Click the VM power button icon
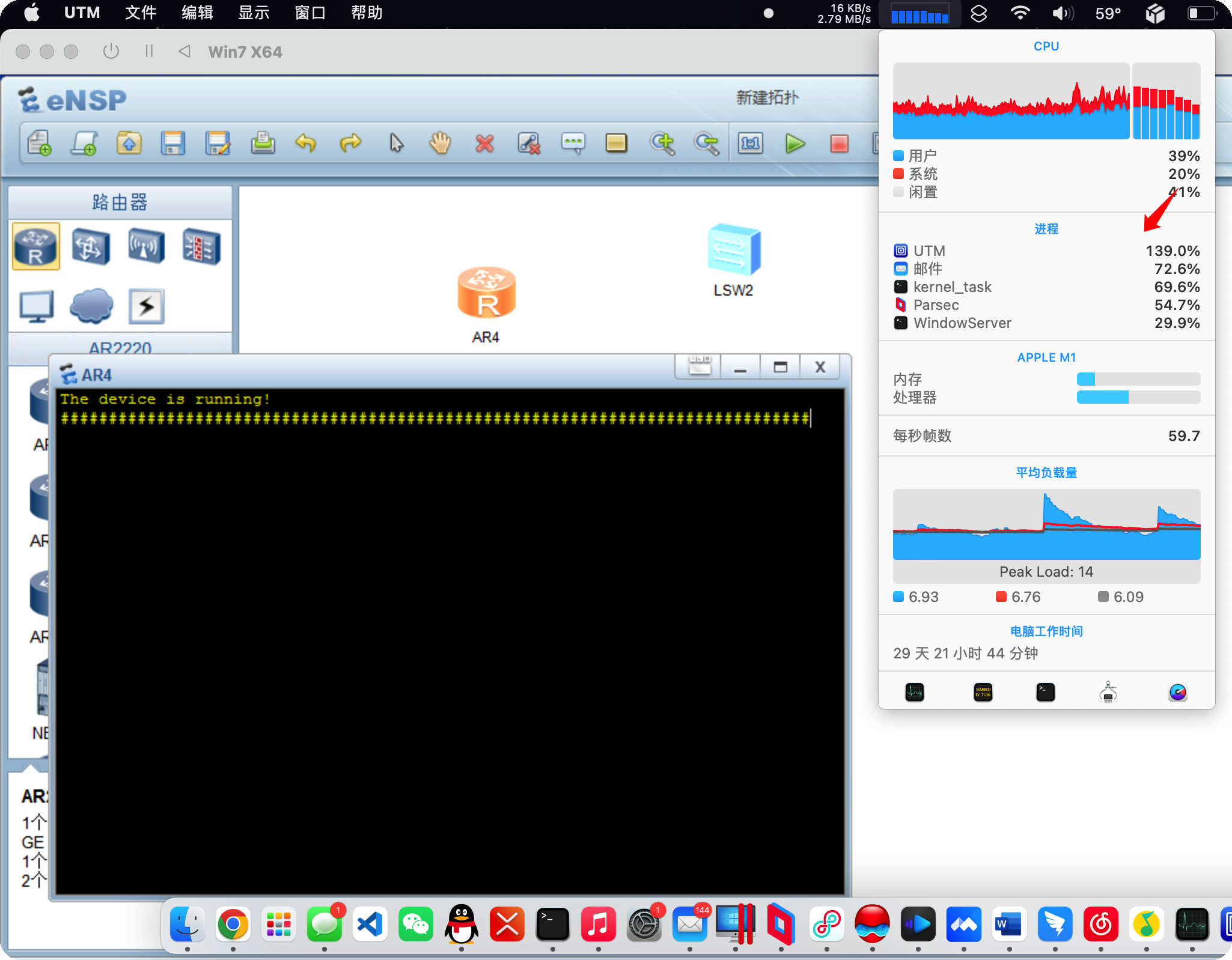 coord(111,52)
